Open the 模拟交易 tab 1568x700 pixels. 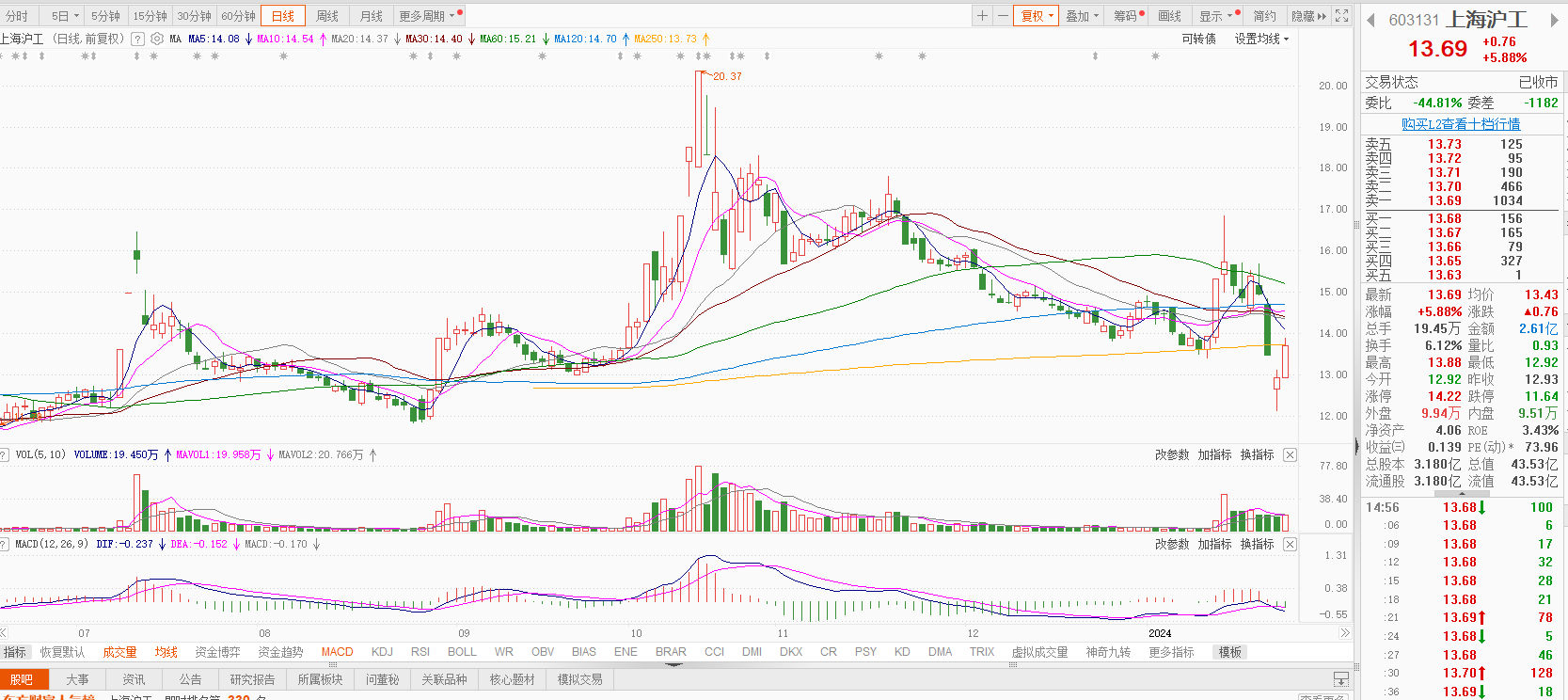pyautogui.click(x=579, y=679)
